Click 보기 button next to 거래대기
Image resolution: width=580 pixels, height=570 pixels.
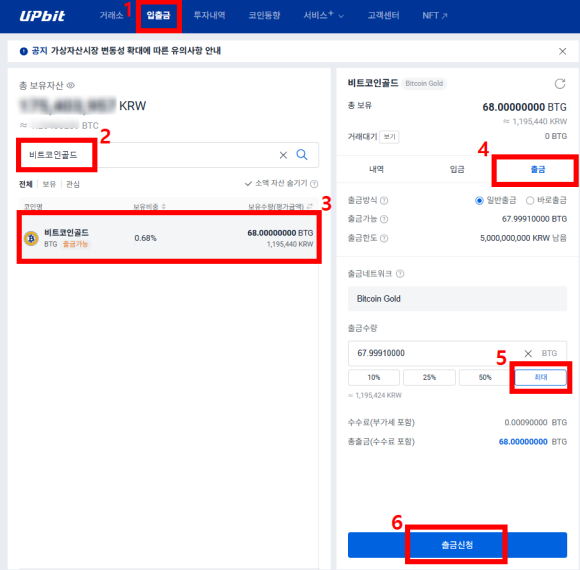(390, 137)
